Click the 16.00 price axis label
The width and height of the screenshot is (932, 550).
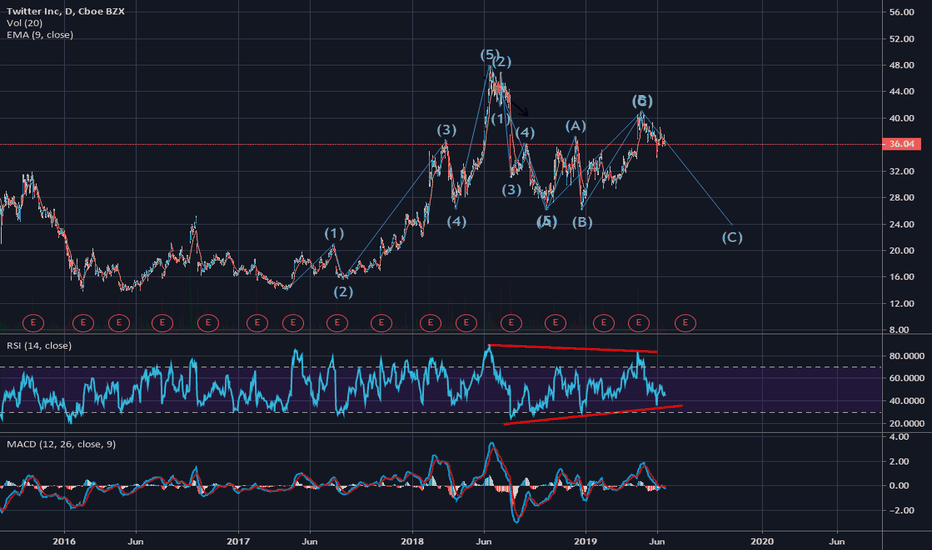coord(902,277)
